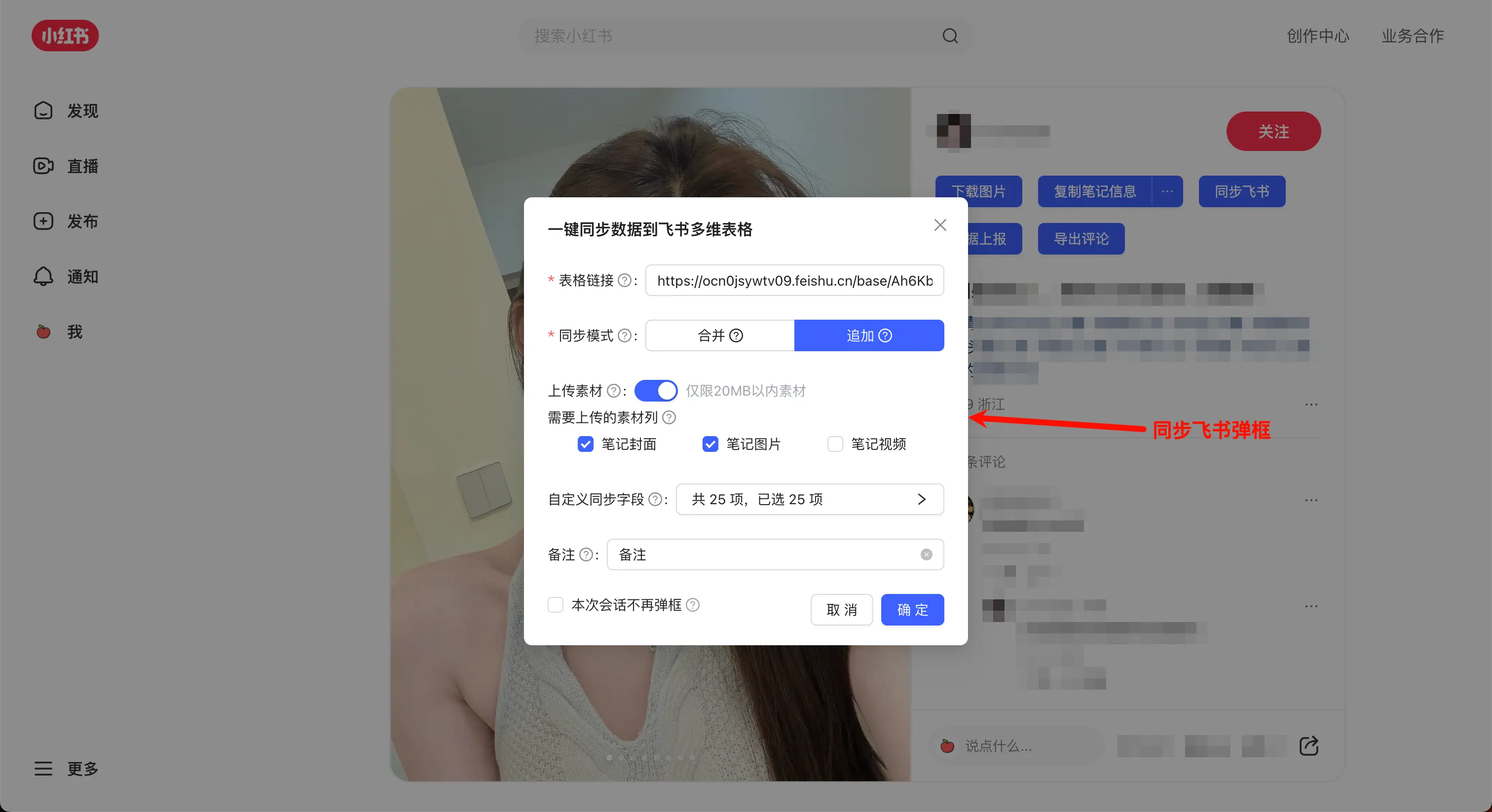1492x812 pixels.
Task: Close the Feishu sync dialog
Action: [x=940, y=225]
